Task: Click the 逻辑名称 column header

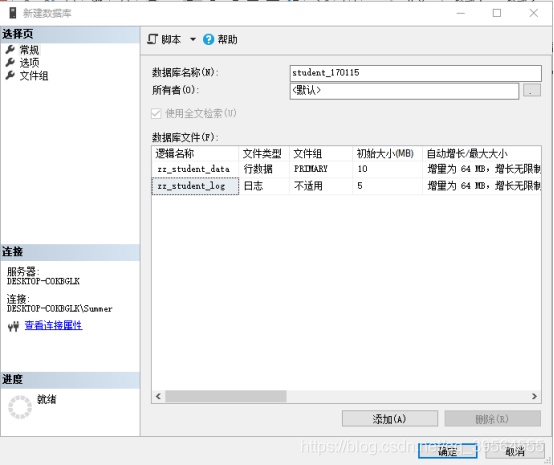Action: pyautogui.click(x=195, y=154)
